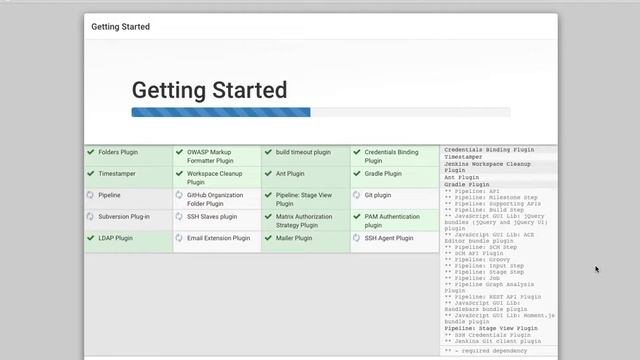Viewport: 640px width, 360px height.
Task: Select the Gradle Plugin grid label
Action: 383,174
